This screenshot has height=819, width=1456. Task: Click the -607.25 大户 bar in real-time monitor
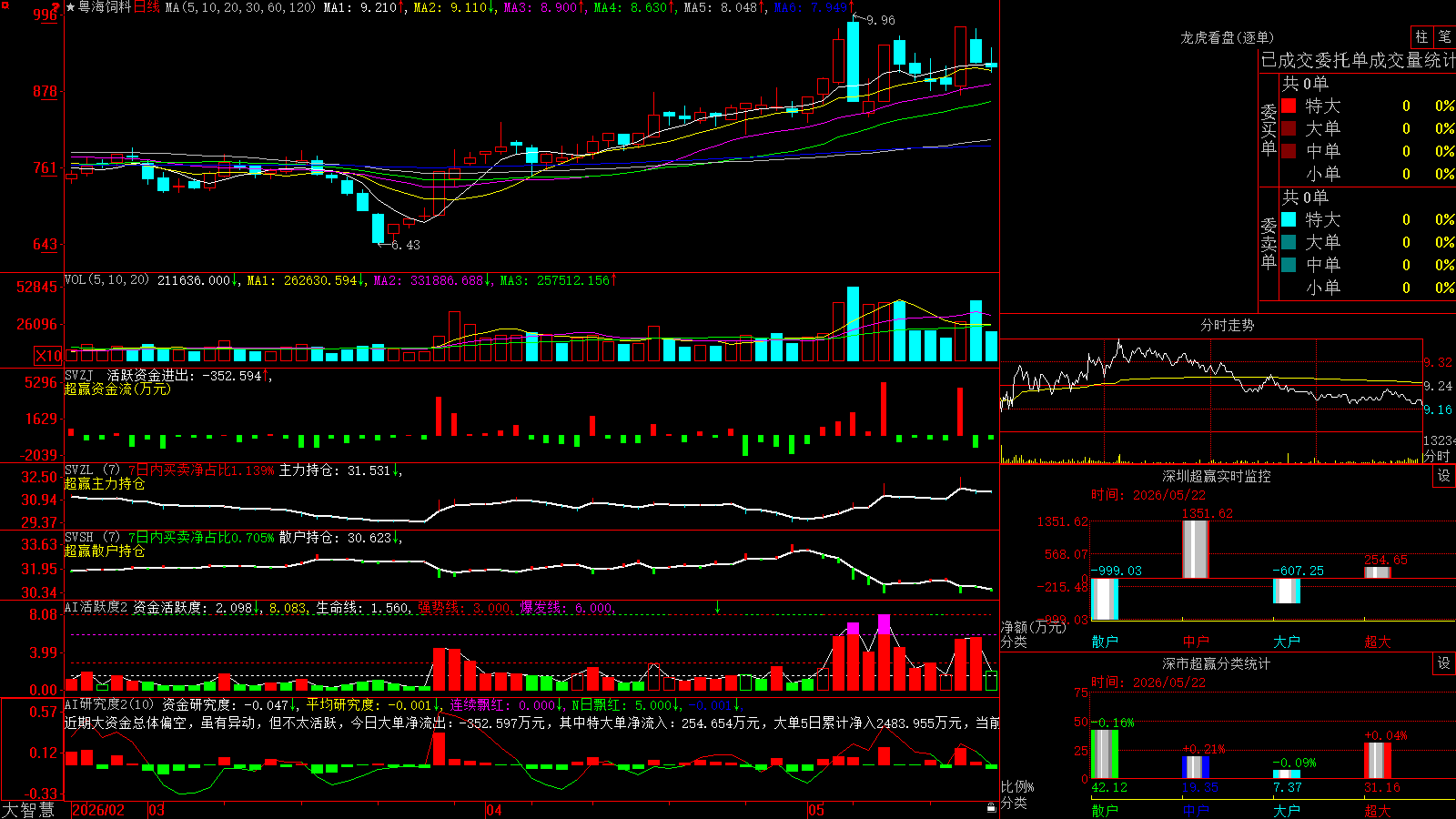pyautogui.click(x=1287, y=591)
